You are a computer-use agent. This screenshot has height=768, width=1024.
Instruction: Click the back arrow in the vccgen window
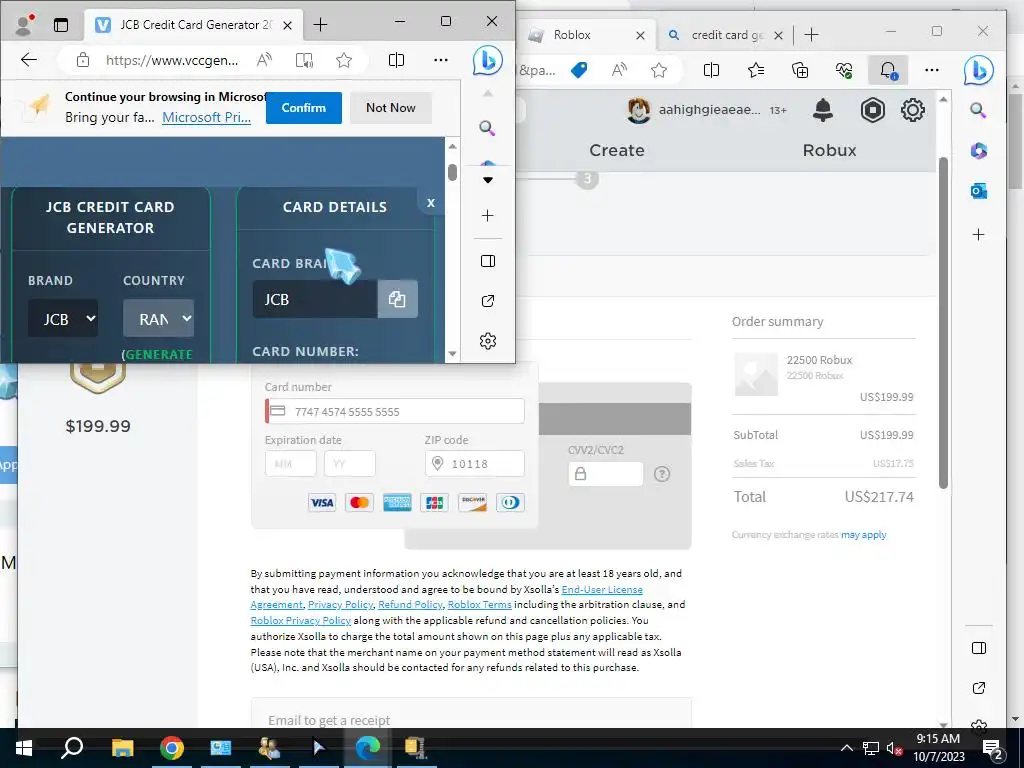coord(29,60)
